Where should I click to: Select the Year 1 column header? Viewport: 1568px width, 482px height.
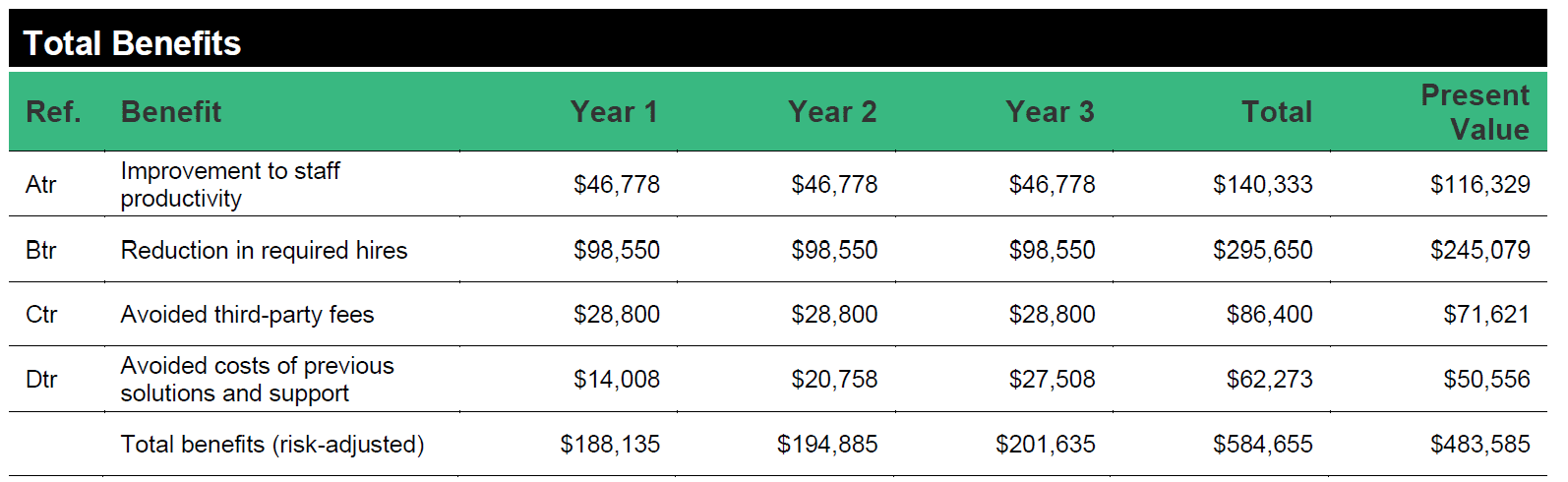click(x=614, y=112)
